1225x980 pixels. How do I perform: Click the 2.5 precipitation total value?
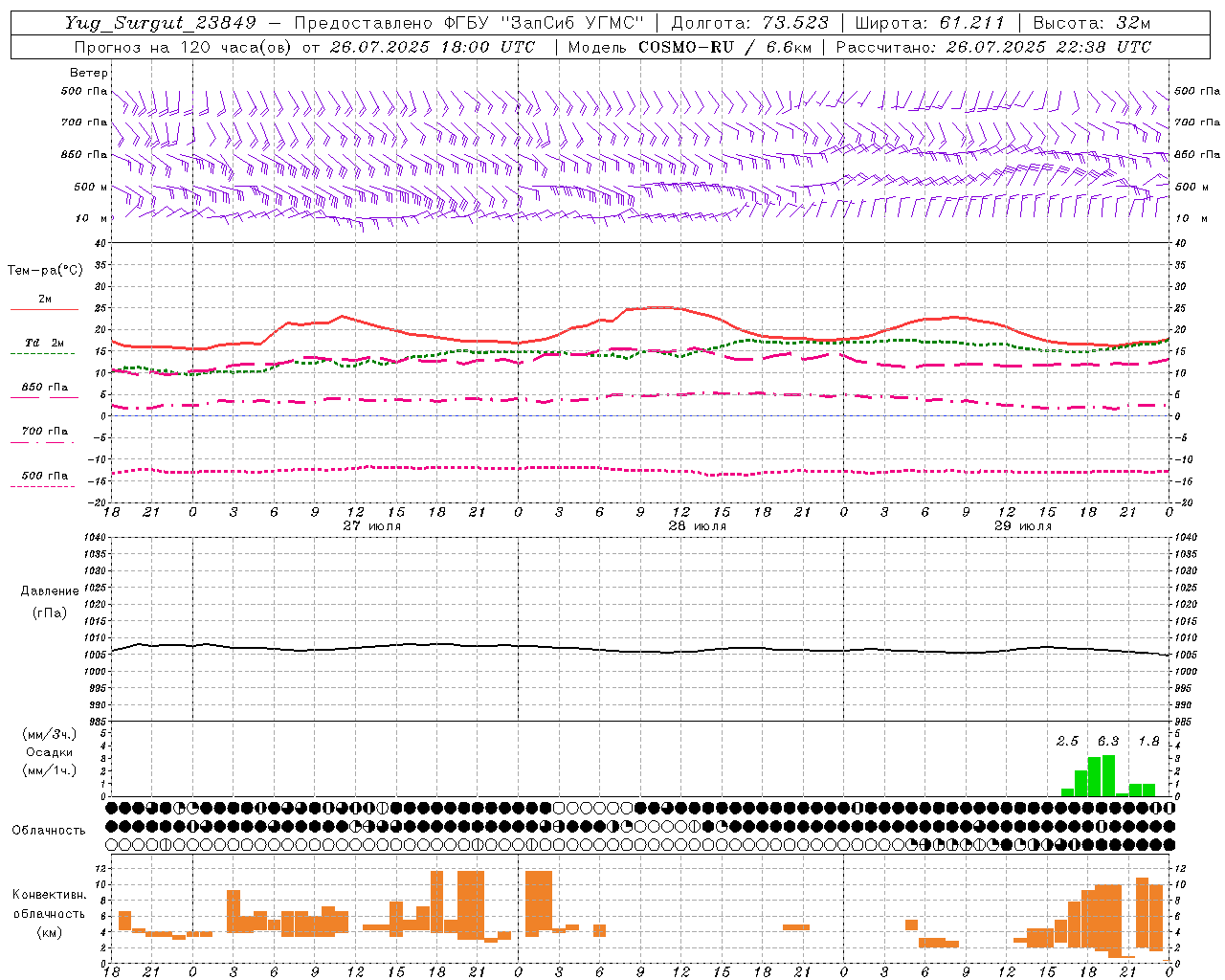pos(1067,741)
